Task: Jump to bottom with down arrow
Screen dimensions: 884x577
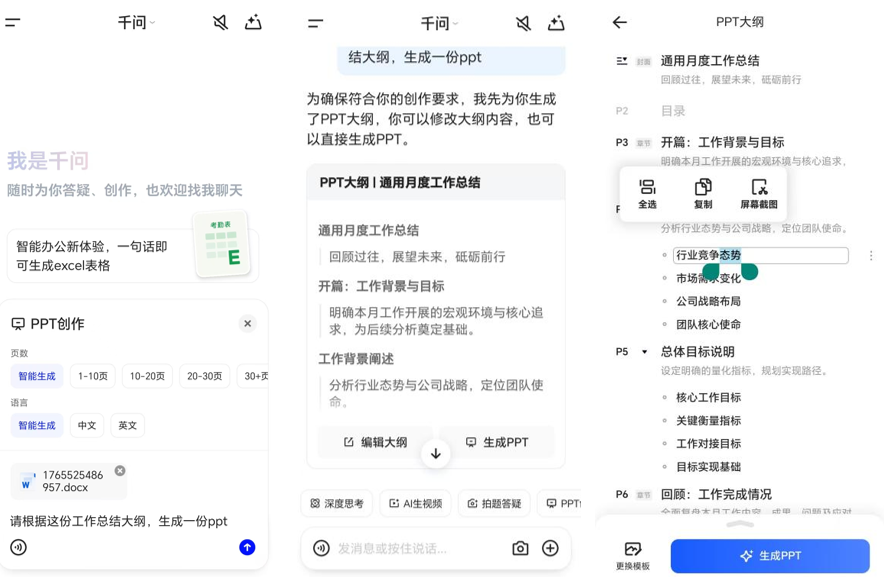Action: [x=436, y=453]
